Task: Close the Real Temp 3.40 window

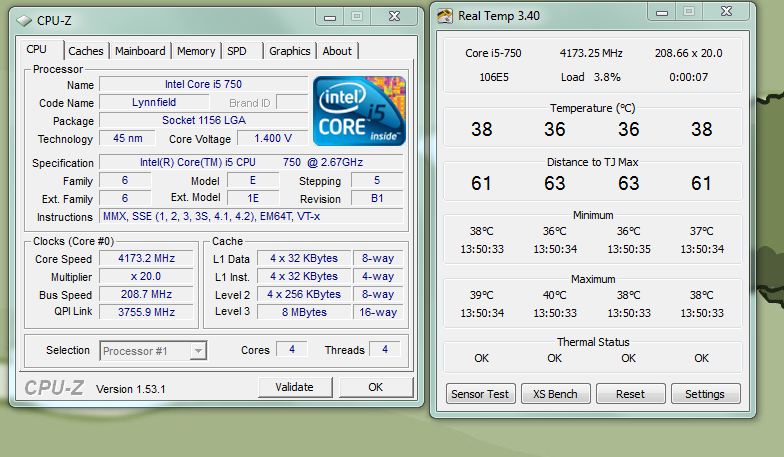Action: pos(726,12)
